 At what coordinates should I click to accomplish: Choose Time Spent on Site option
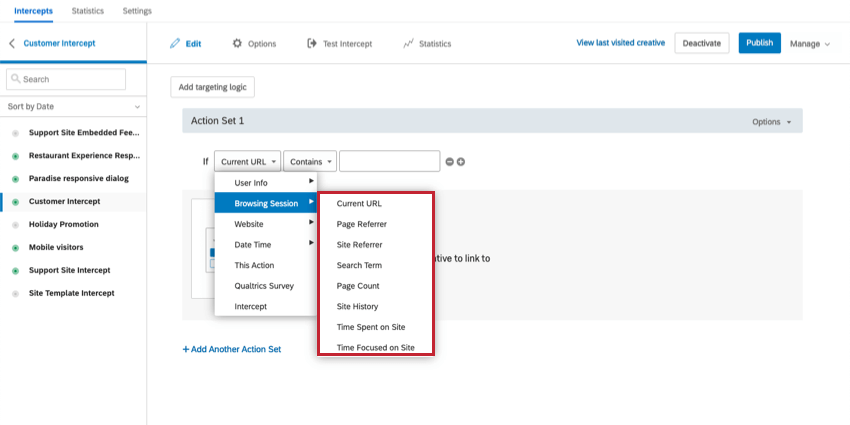(x=370, y=327)
